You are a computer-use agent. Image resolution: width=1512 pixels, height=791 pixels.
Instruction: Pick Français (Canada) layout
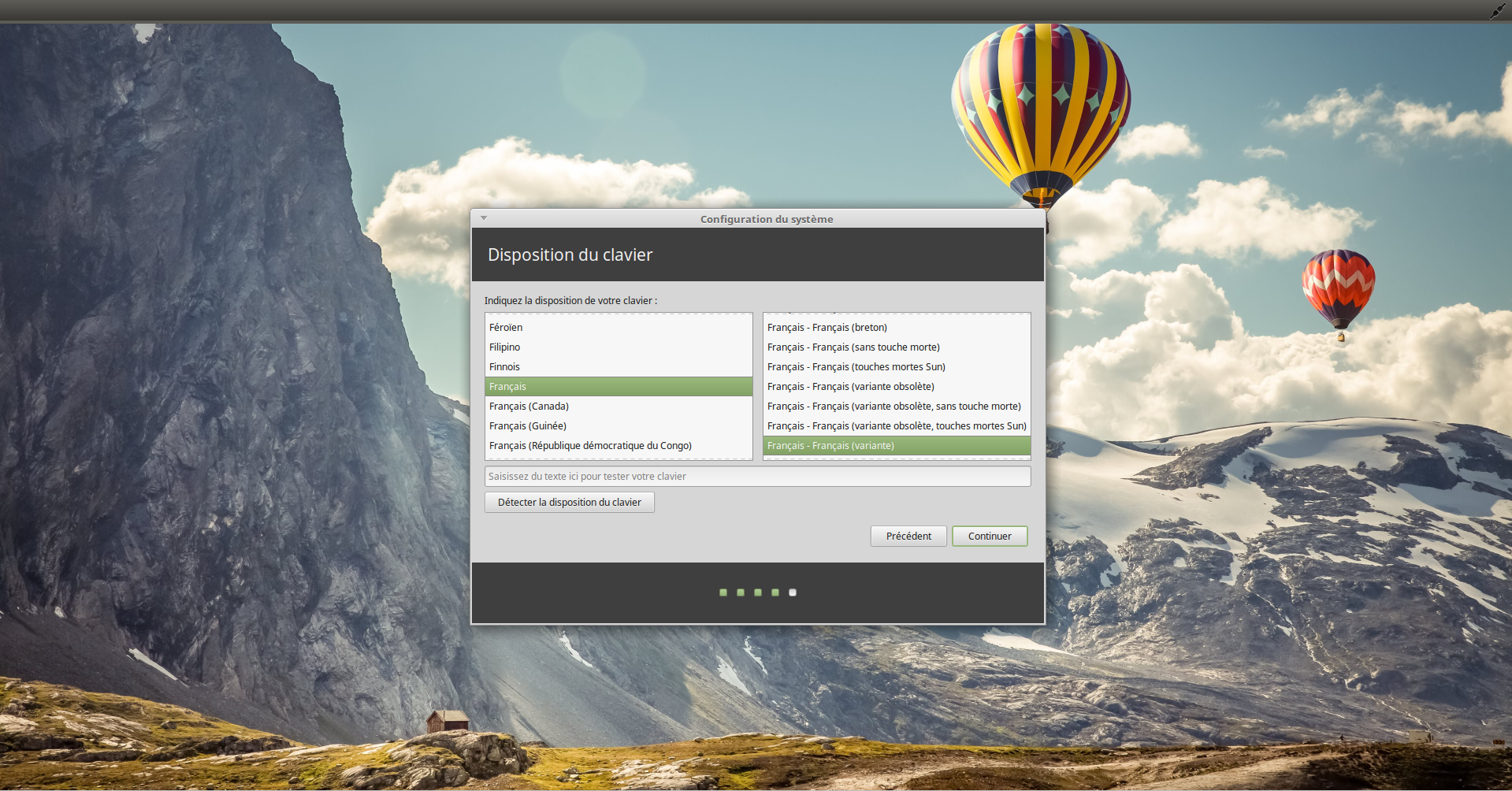coord(529,406)
